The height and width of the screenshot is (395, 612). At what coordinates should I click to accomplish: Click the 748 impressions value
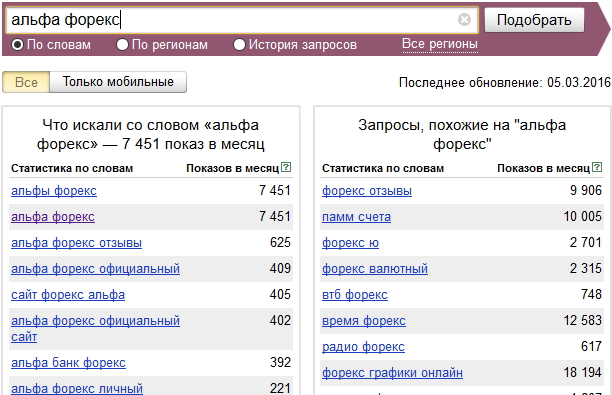coord(591,294)
